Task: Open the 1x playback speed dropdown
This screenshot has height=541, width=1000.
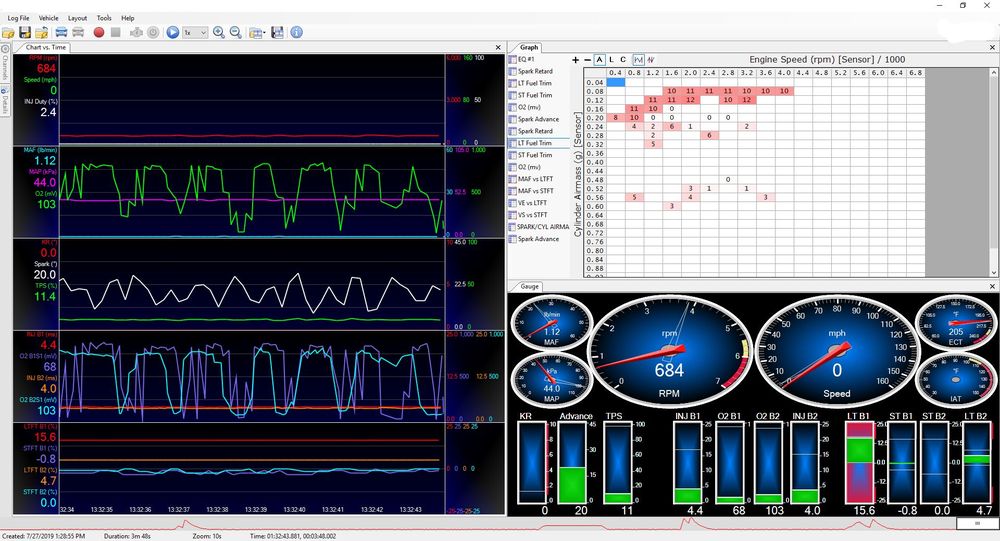Action: point(195,33)
